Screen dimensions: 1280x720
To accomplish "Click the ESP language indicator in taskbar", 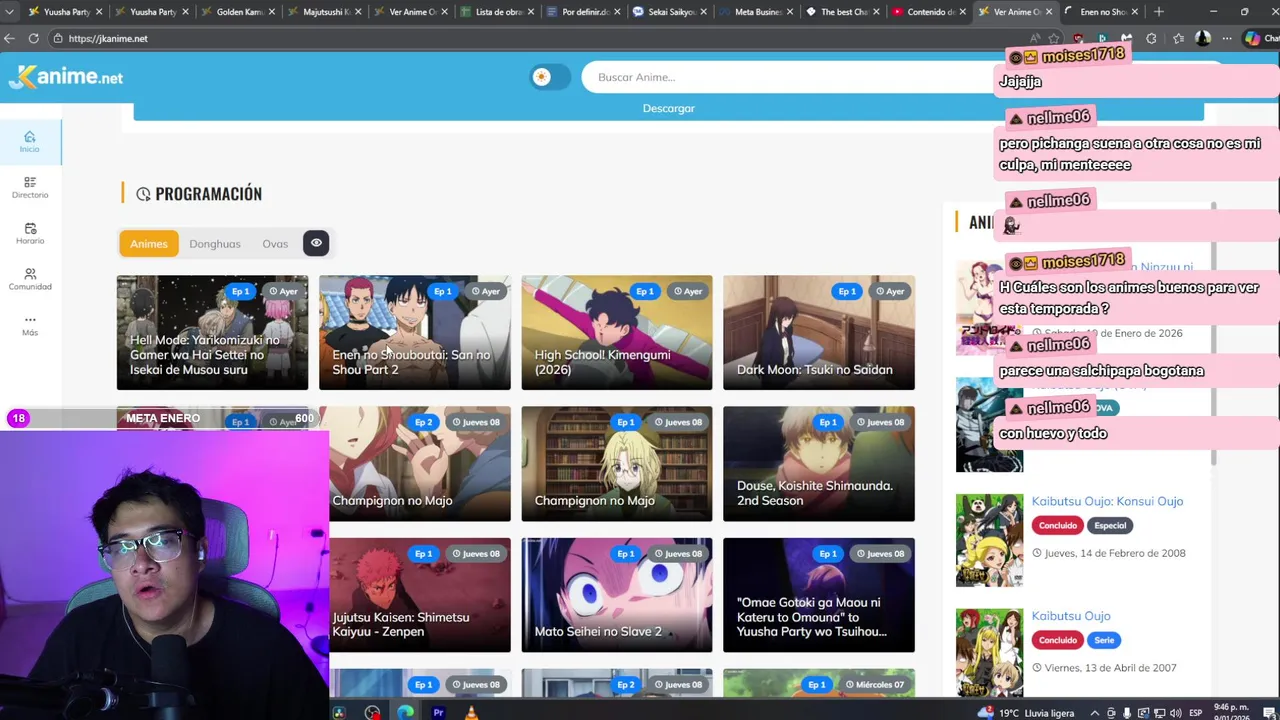I will point(1195,713).
